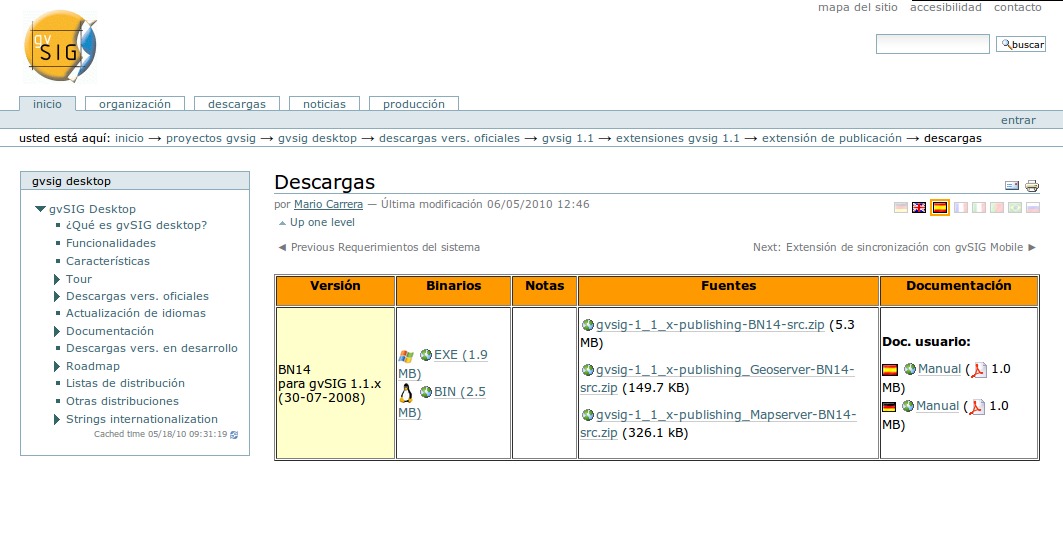Expand the Roadmap sidebar arrow

click(57, 366)
